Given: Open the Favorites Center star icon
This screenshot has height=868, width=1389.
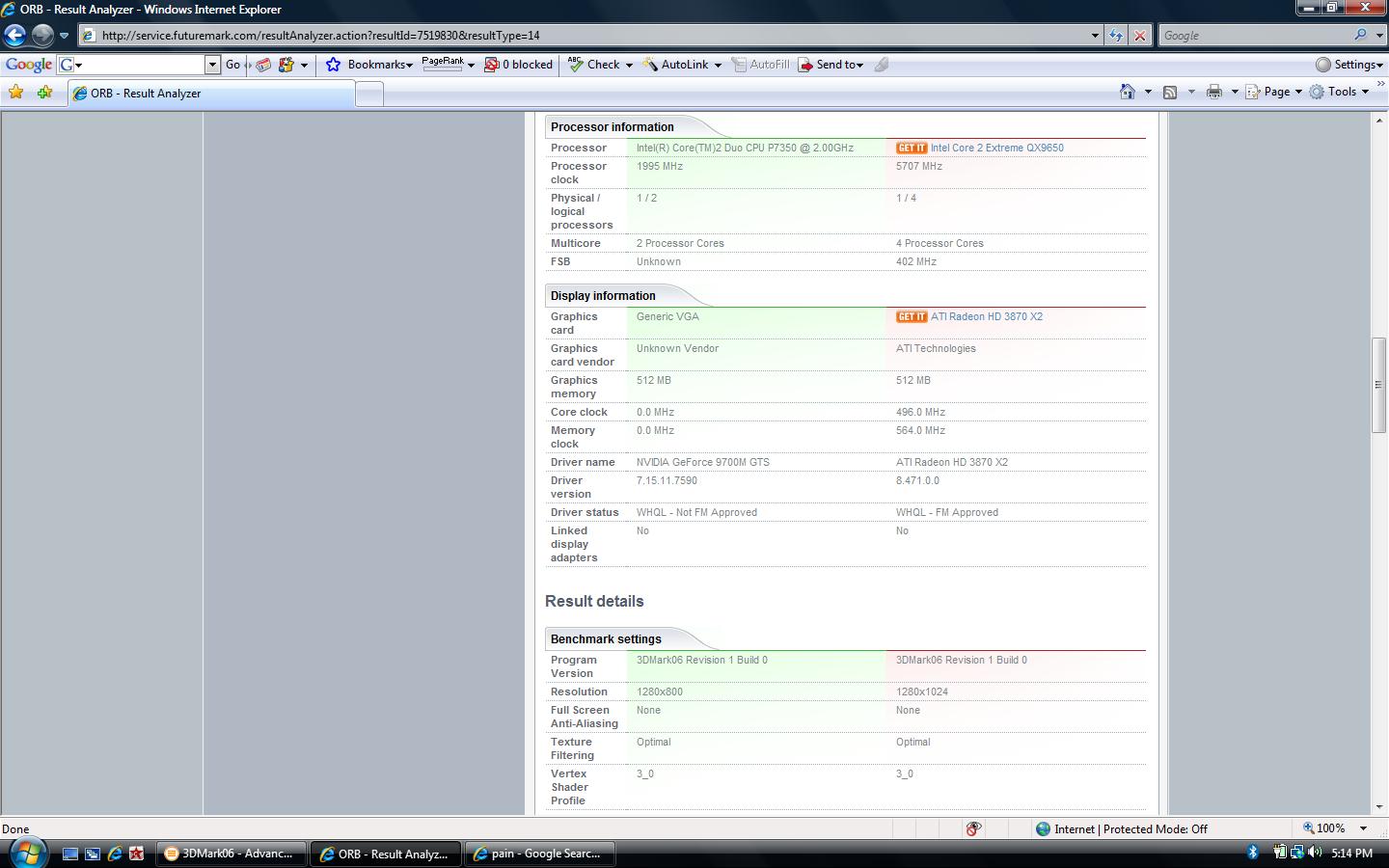Looking at the screenshot, I should point(15,93).
